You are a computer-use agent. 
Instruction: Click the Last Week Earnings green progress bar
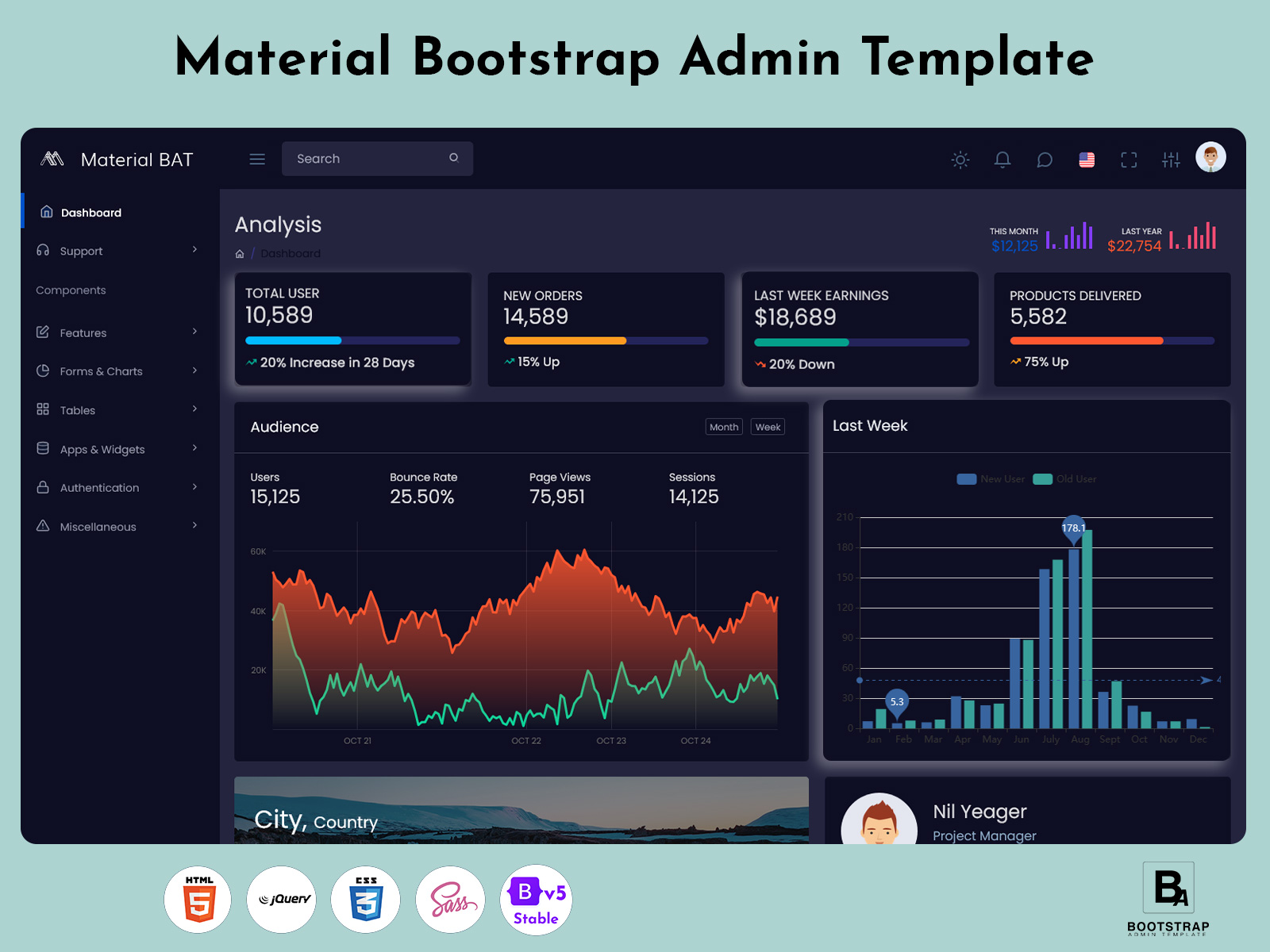(x=861, y=343)
